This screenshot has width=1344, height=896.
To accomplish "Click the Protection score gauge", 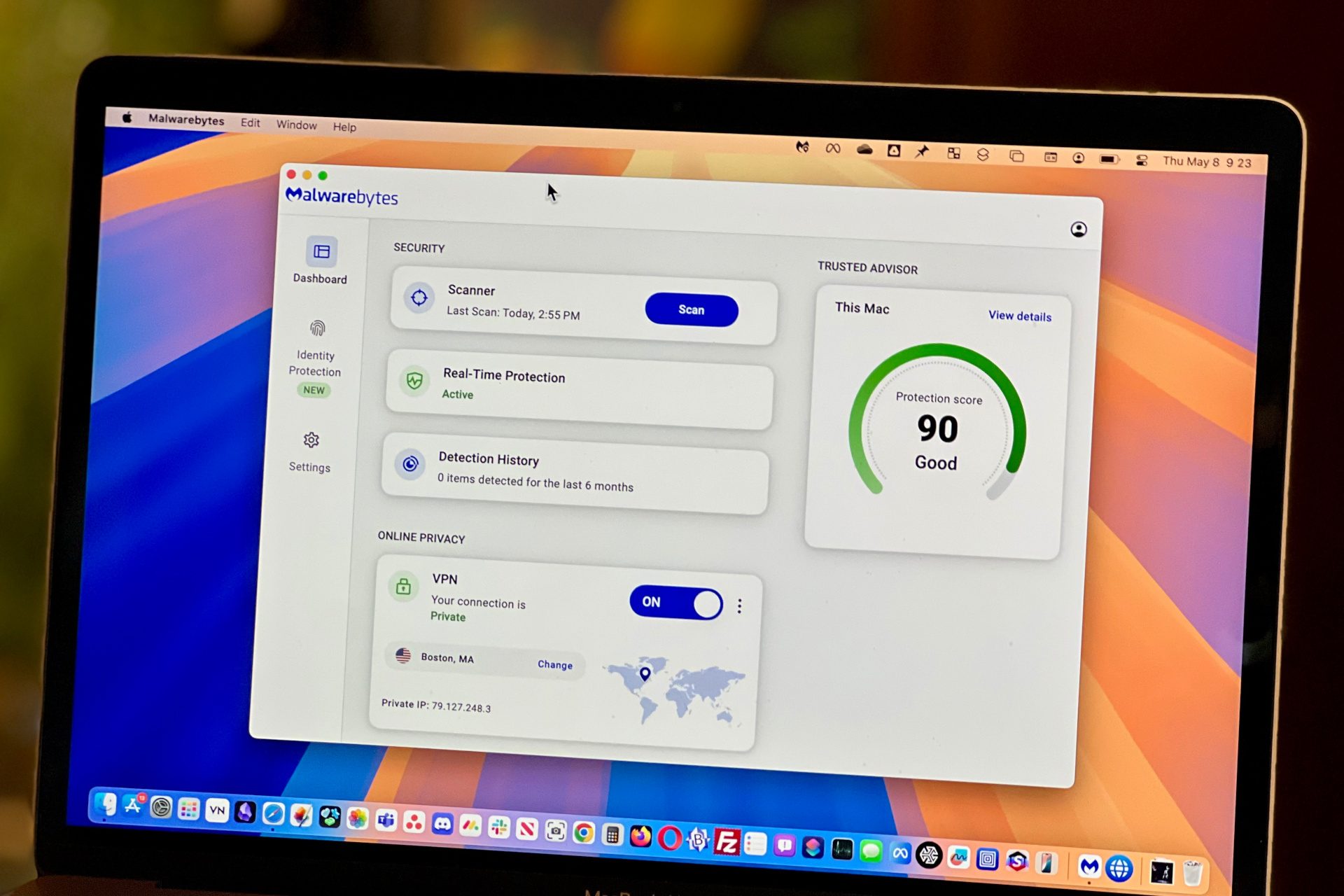I will pyautogui.click(x=937, y=421).
